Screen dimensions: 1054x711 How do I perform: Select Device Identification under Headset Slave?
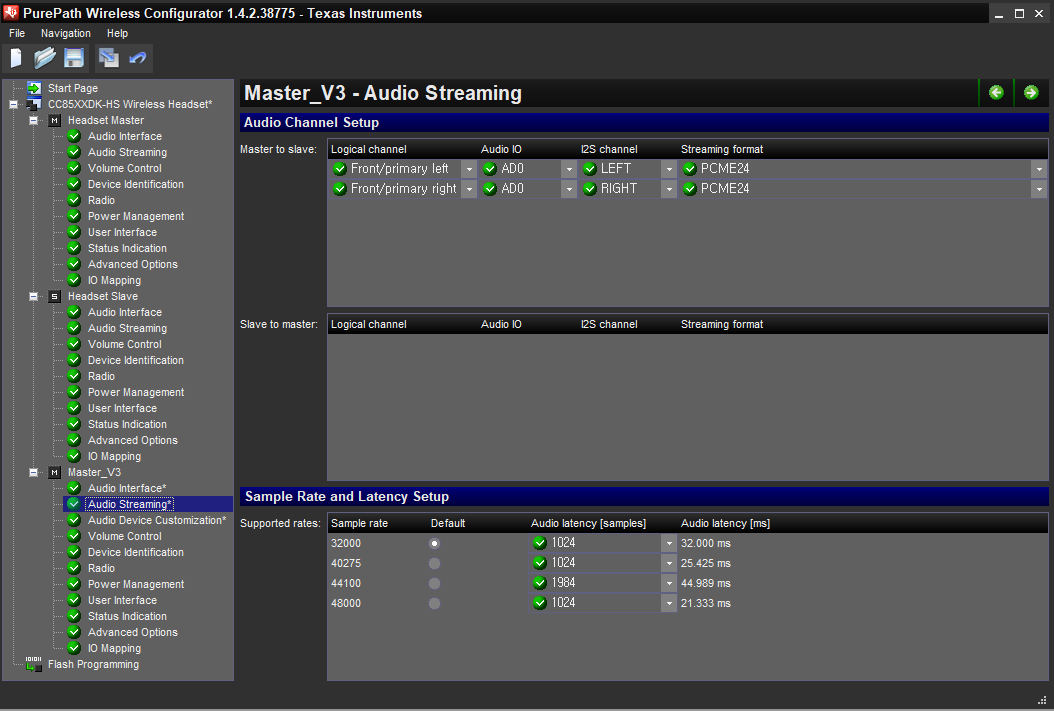136,360
